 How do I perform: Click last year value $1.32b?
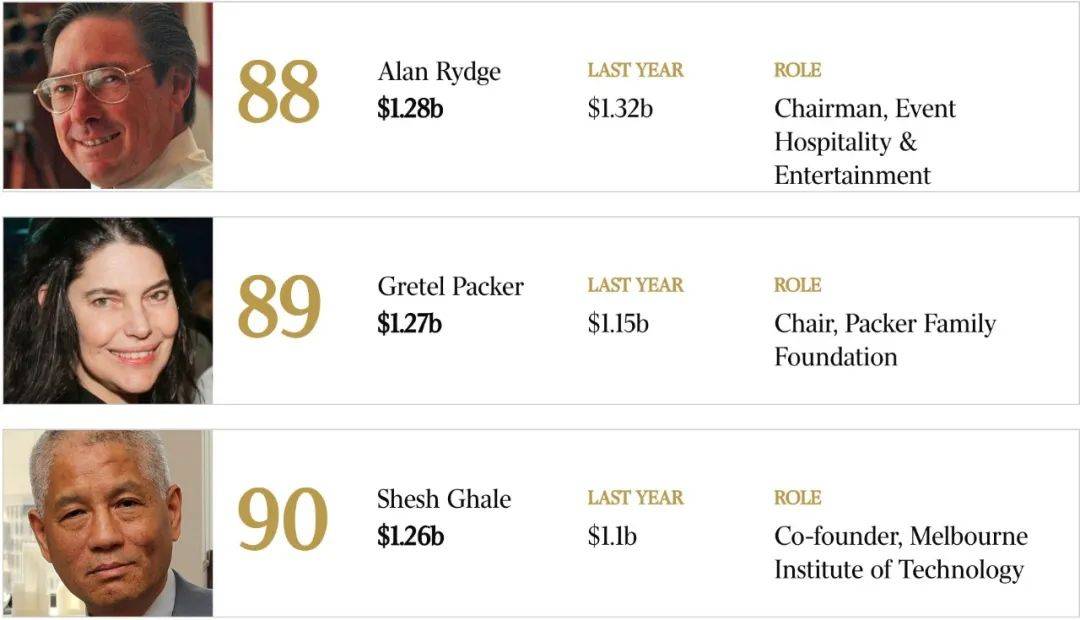point(620,109)
